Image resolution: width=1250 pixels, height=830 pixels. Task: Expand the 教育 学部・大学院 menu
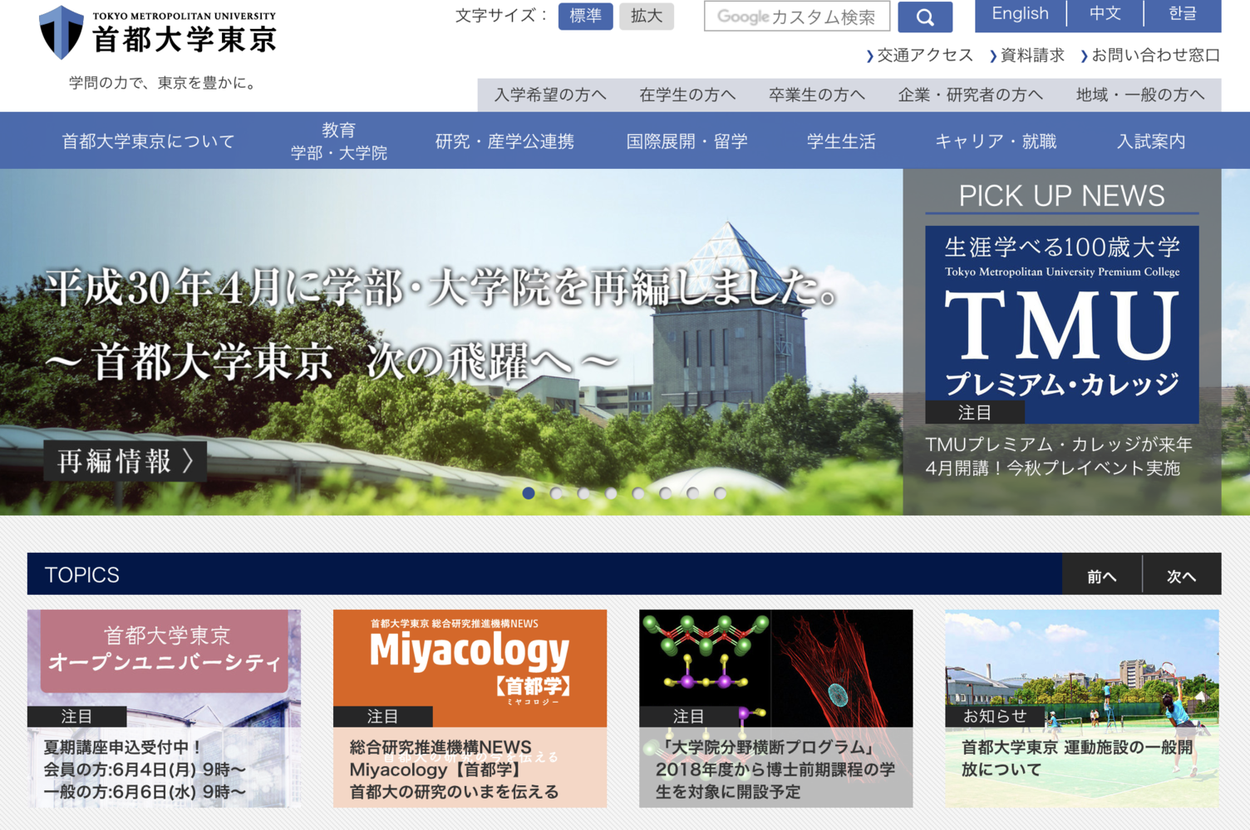click(x=339, y=141)
